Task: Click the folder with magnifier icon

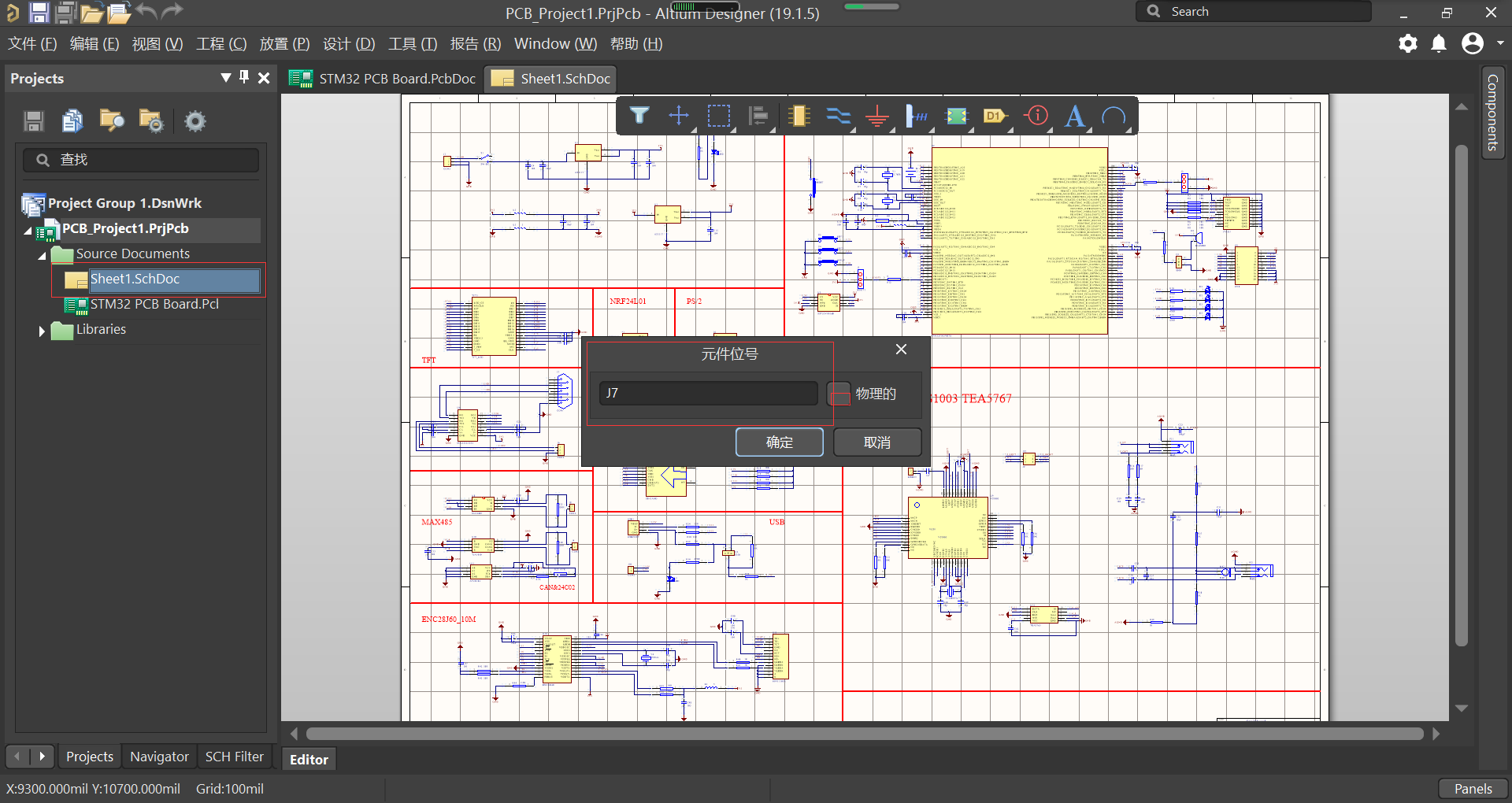Action: click(x=112, y=120)
